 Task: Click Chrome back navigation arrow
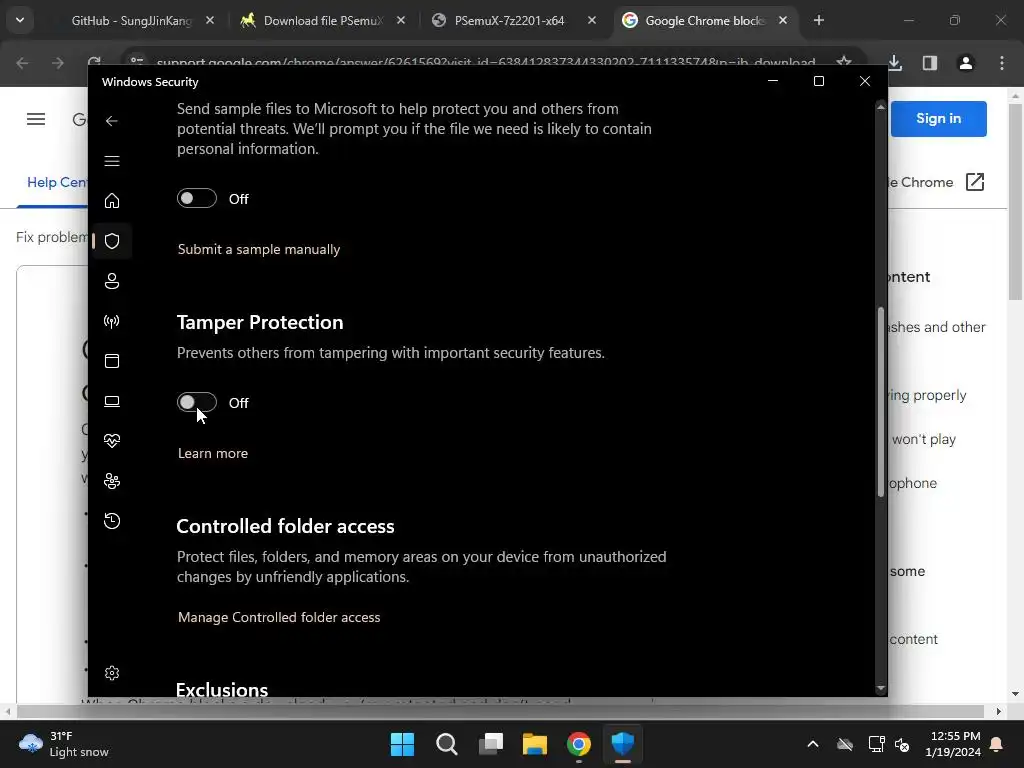22,63
